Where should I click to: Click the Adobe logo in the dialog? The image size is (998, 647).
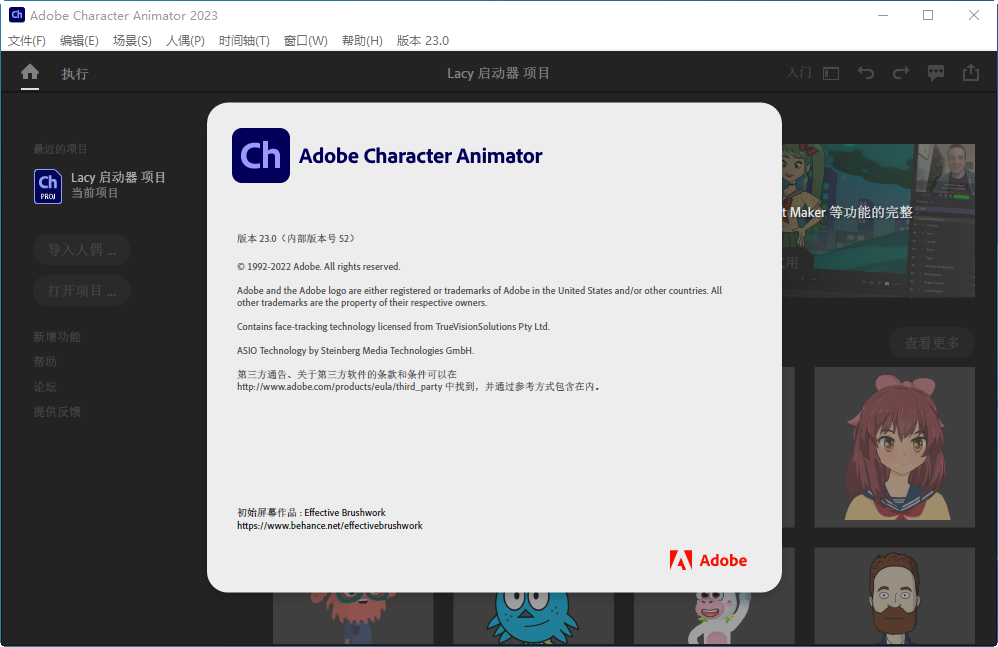tap(709, 560)
